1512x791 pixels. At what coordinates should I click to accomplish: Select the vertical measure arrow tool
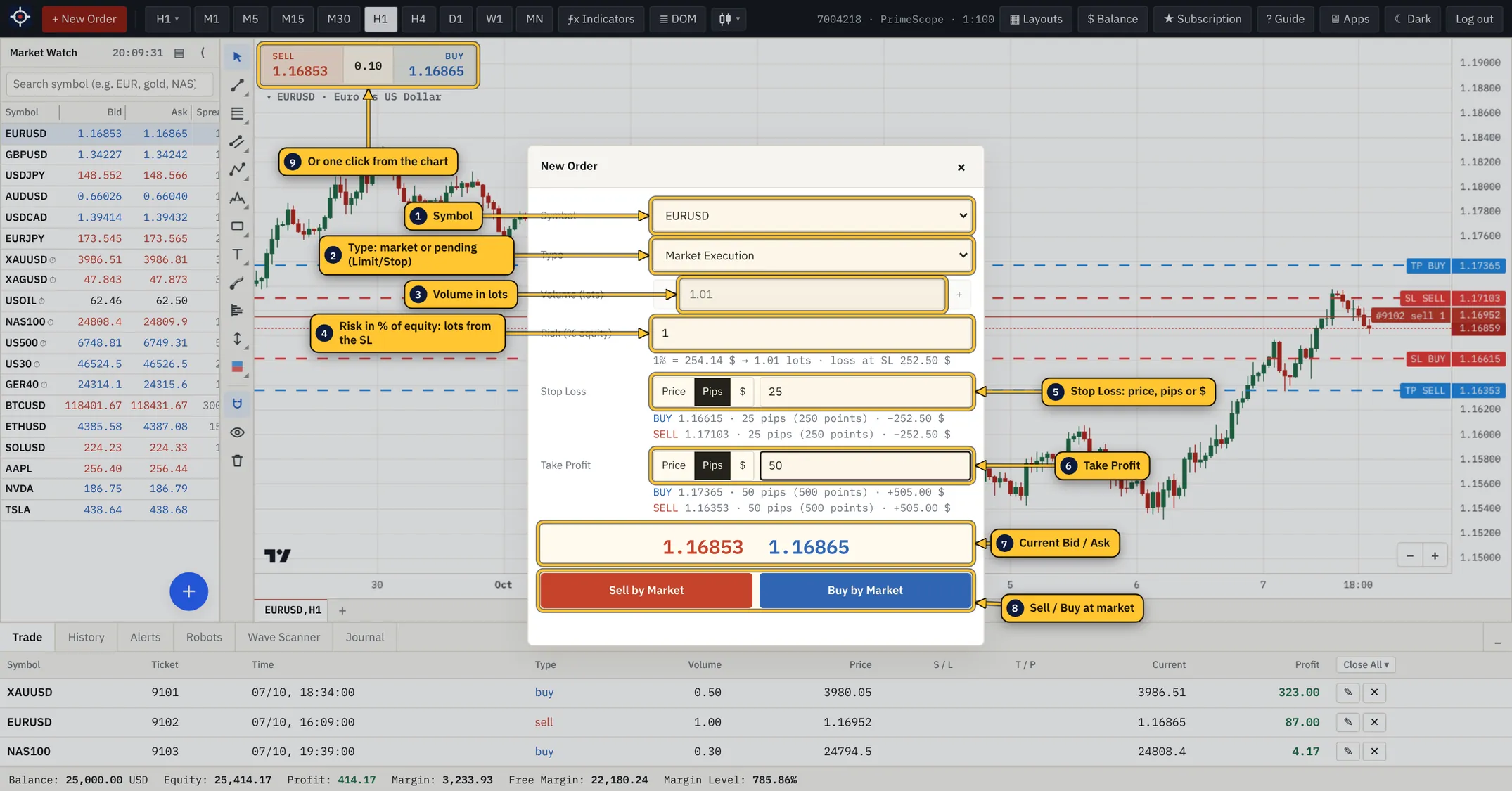click(x=237, y=339)
